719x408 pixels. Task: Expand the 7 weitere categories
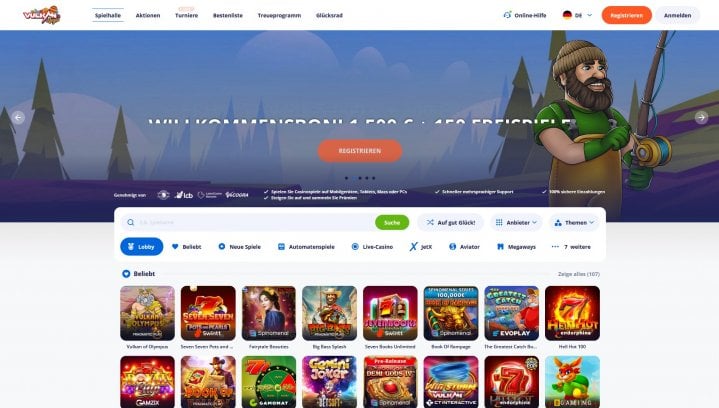point(571,247)
